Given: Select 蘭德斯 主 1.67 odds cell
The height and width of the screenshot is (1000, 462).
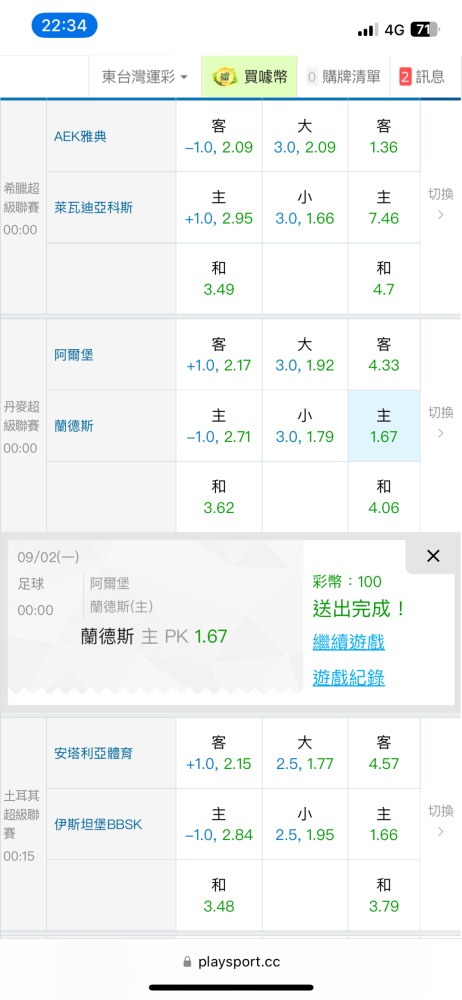Looking at the screenshot, I should 384,426.
